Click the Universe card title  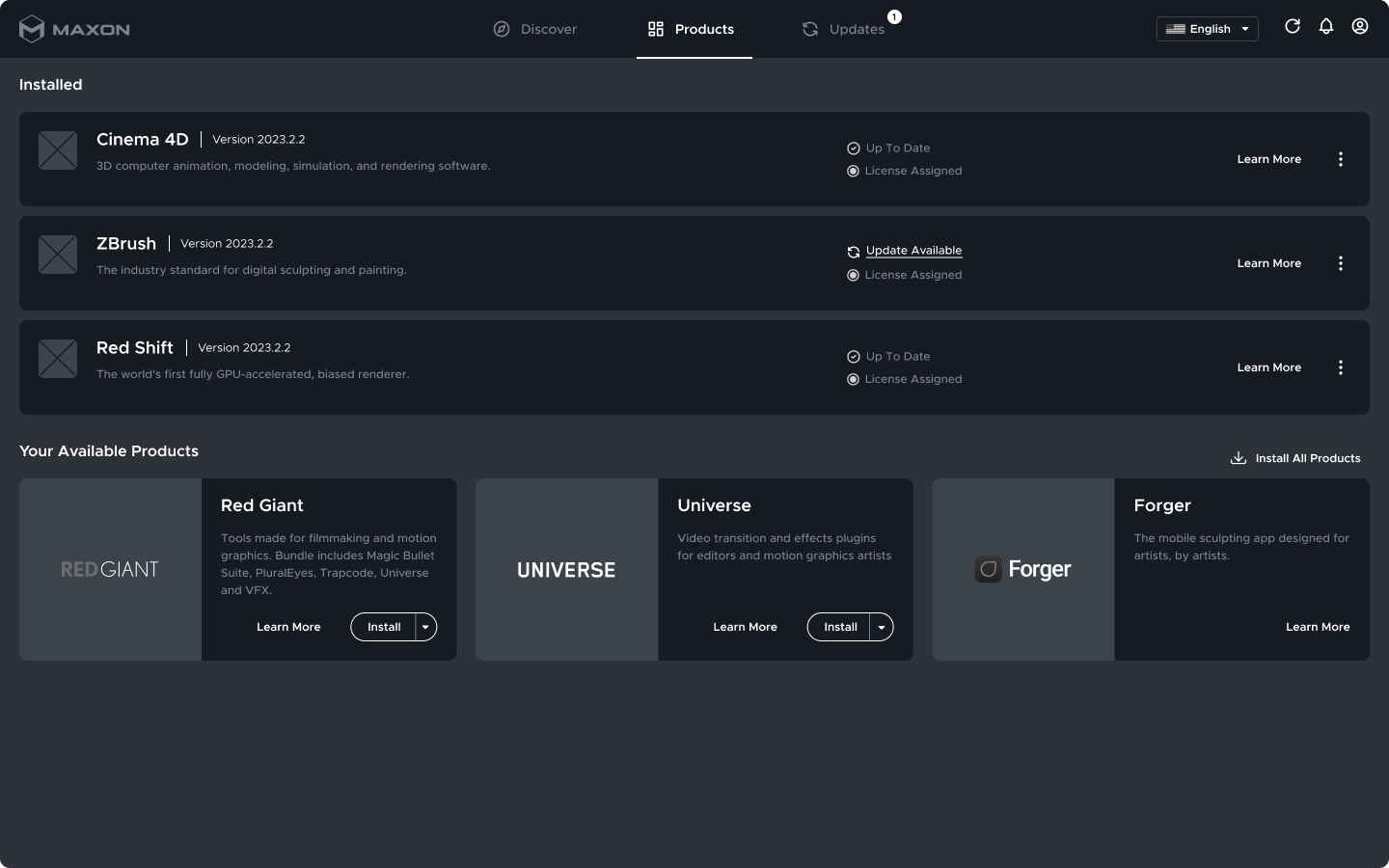pyautogui.click(x=714, y=505)
